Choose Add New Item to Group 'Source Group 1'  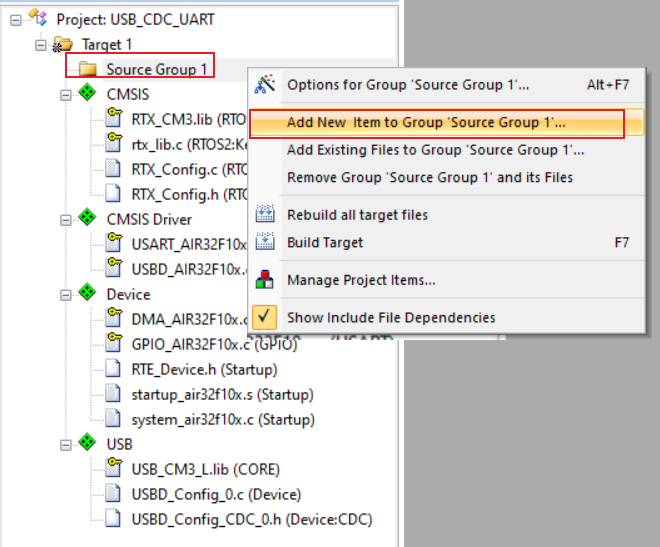pos(447,122)
